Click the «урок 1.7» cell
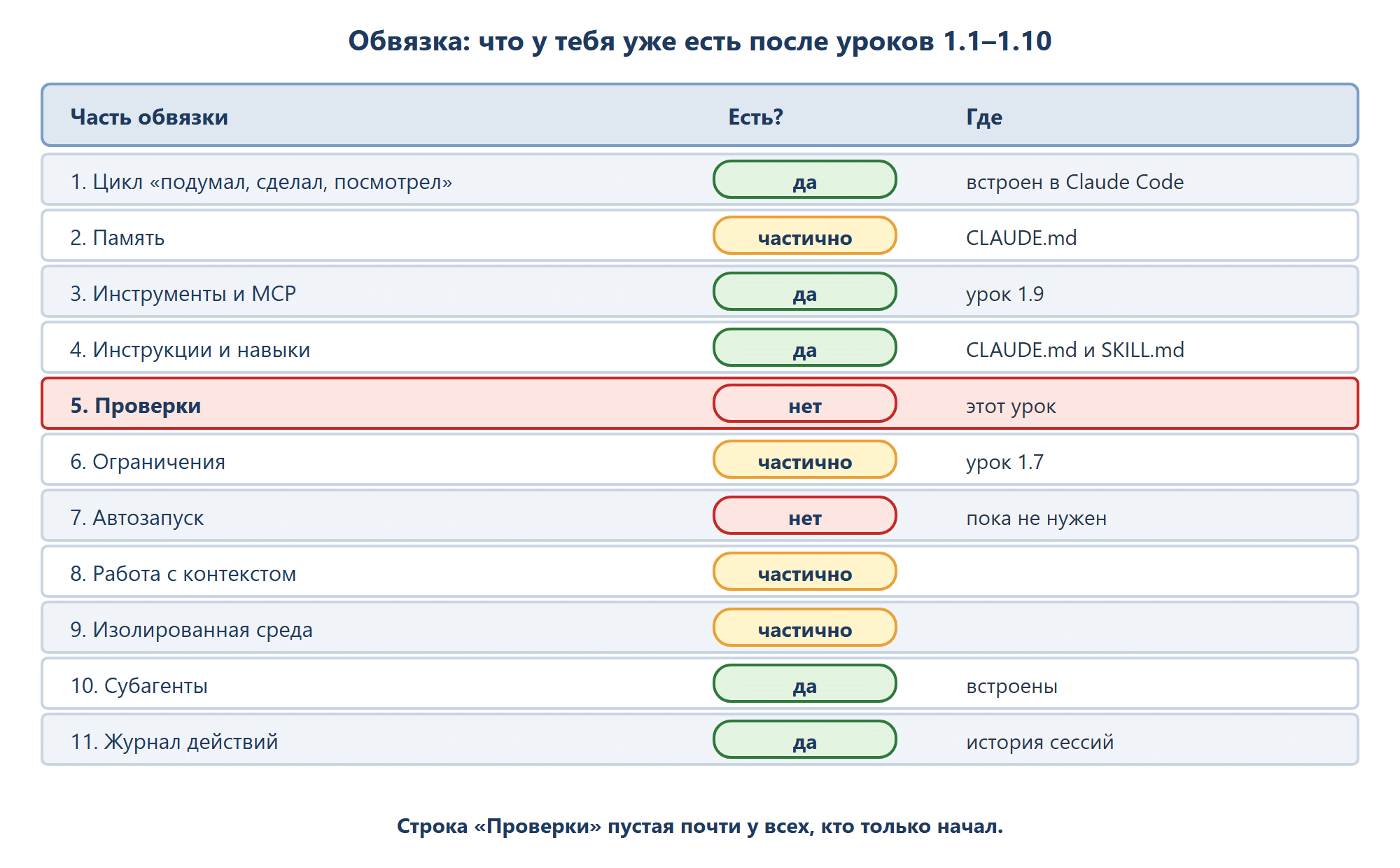The width and height of the screenshot is (1400, 868). 1004,462
